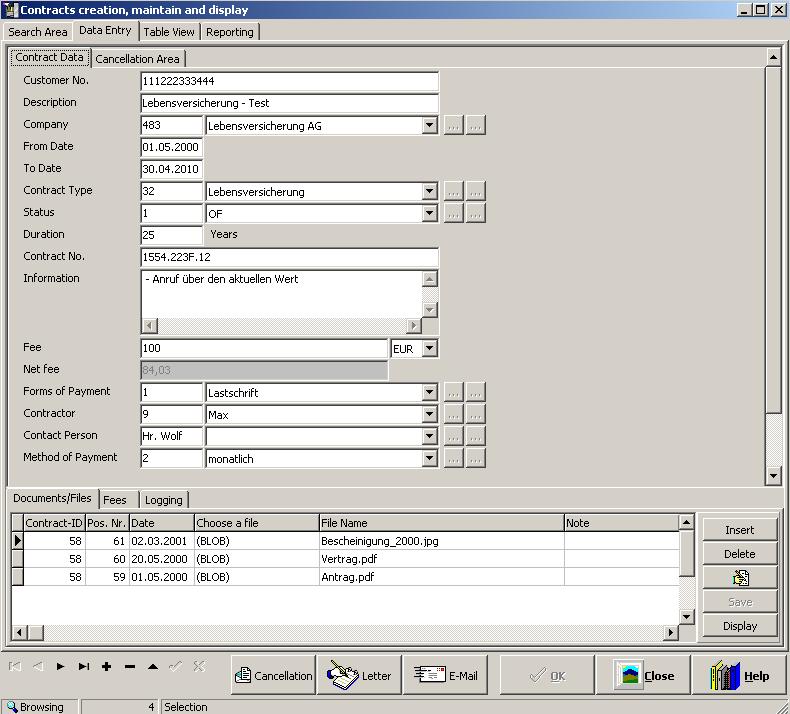Delete record with minus navigator icon
The image size is (790, 714).
click(x=130, y=667)
